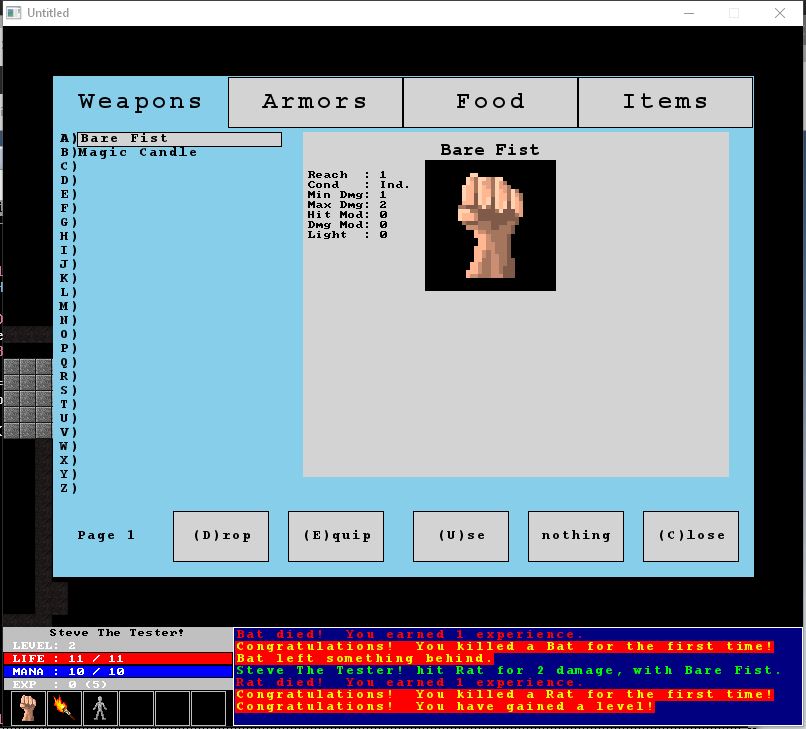Click the empty inventory slot C
This screenshot has height=729, width=806.
pyautogui.click(x=170, y=167)
